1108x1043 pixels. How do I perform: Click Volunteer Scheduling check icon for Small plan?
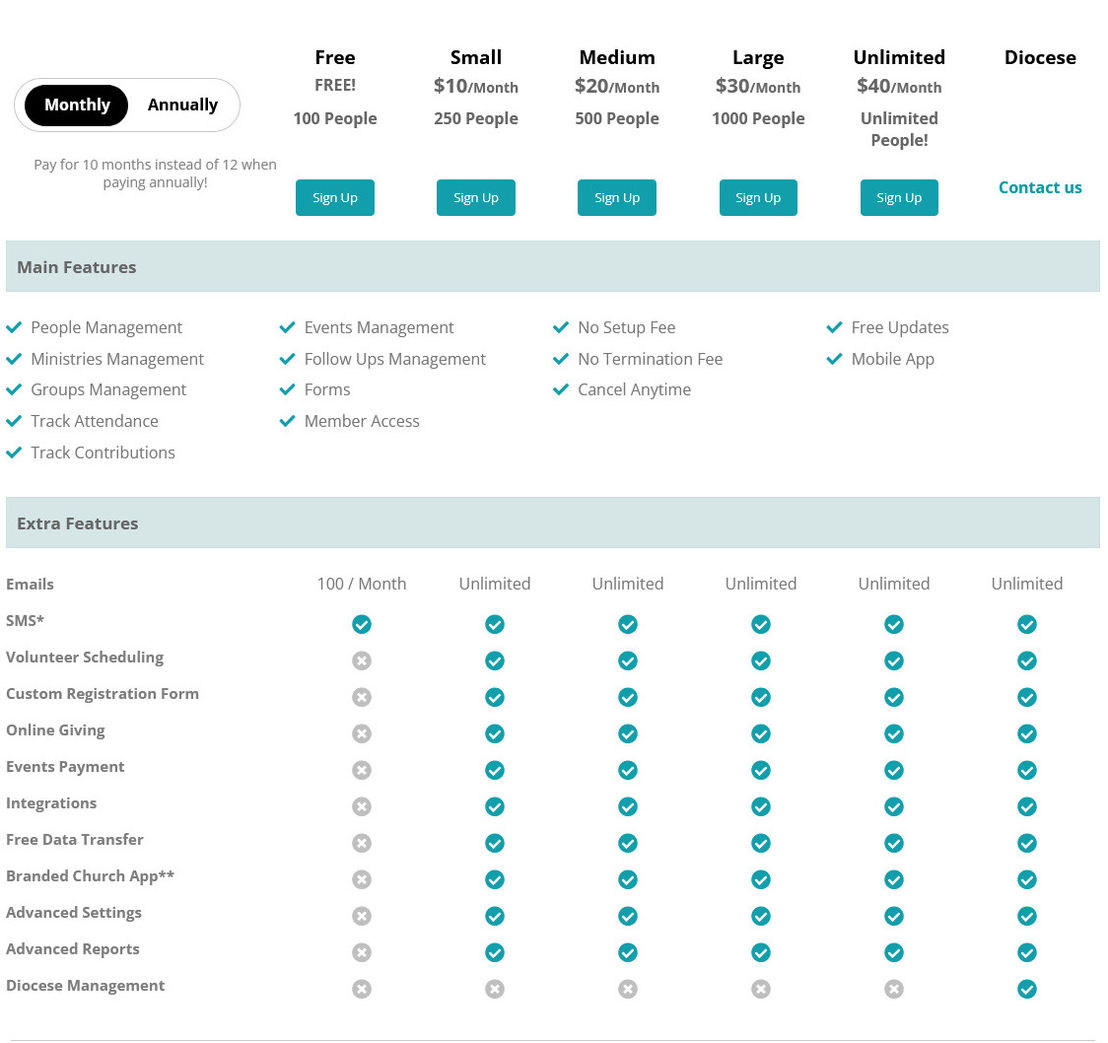point(495,661)
